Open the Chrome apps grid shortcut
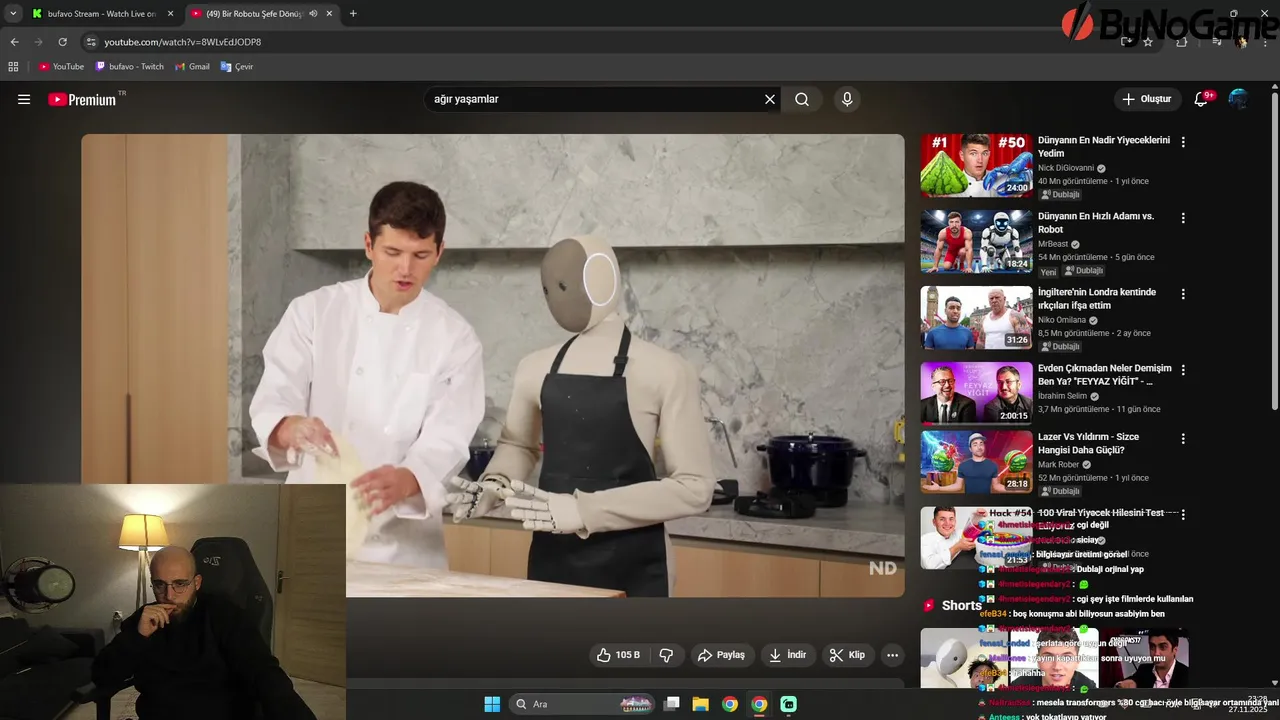Screen dimensions: 1280x720 point(13,67)
